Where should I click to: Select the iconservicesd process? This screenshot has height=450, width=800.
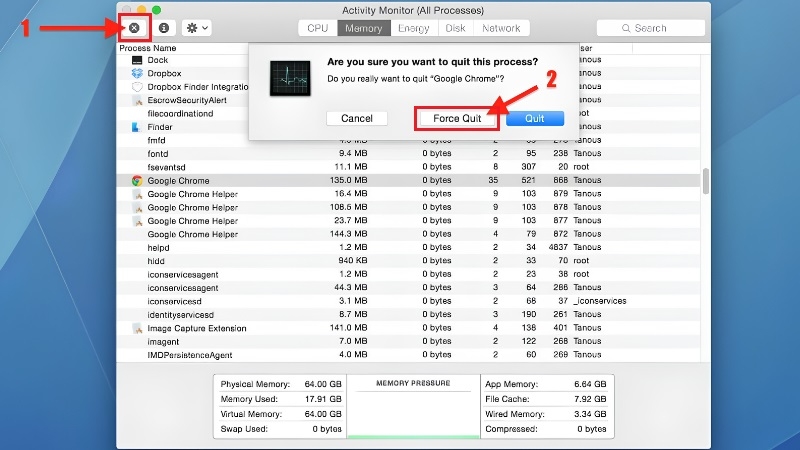pyautogui.click(x=408, y=301)
